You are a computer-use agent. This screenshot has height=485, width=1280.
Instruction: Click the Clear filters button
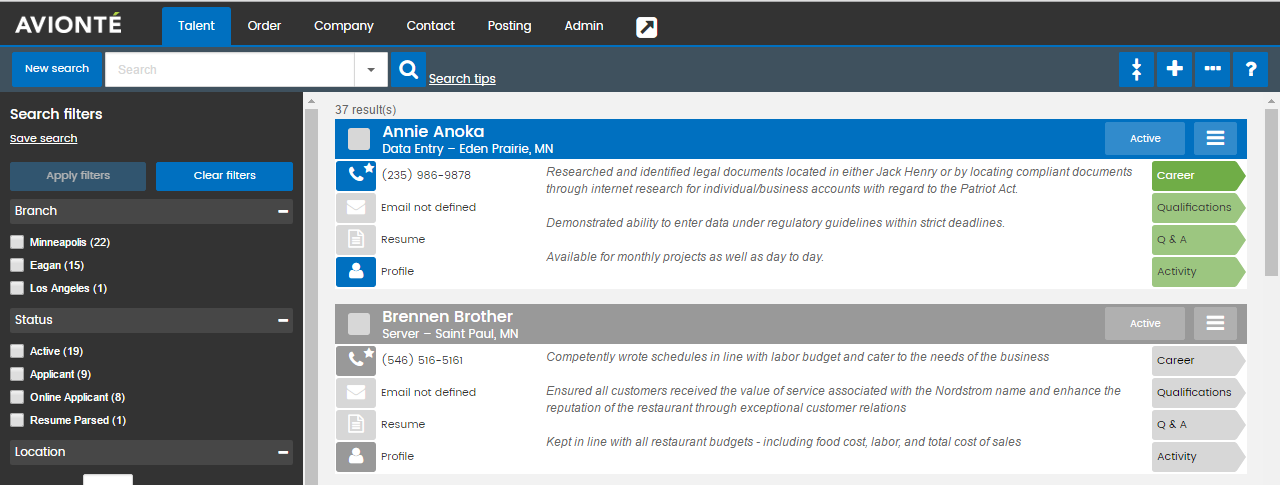[x=224, y=176]
